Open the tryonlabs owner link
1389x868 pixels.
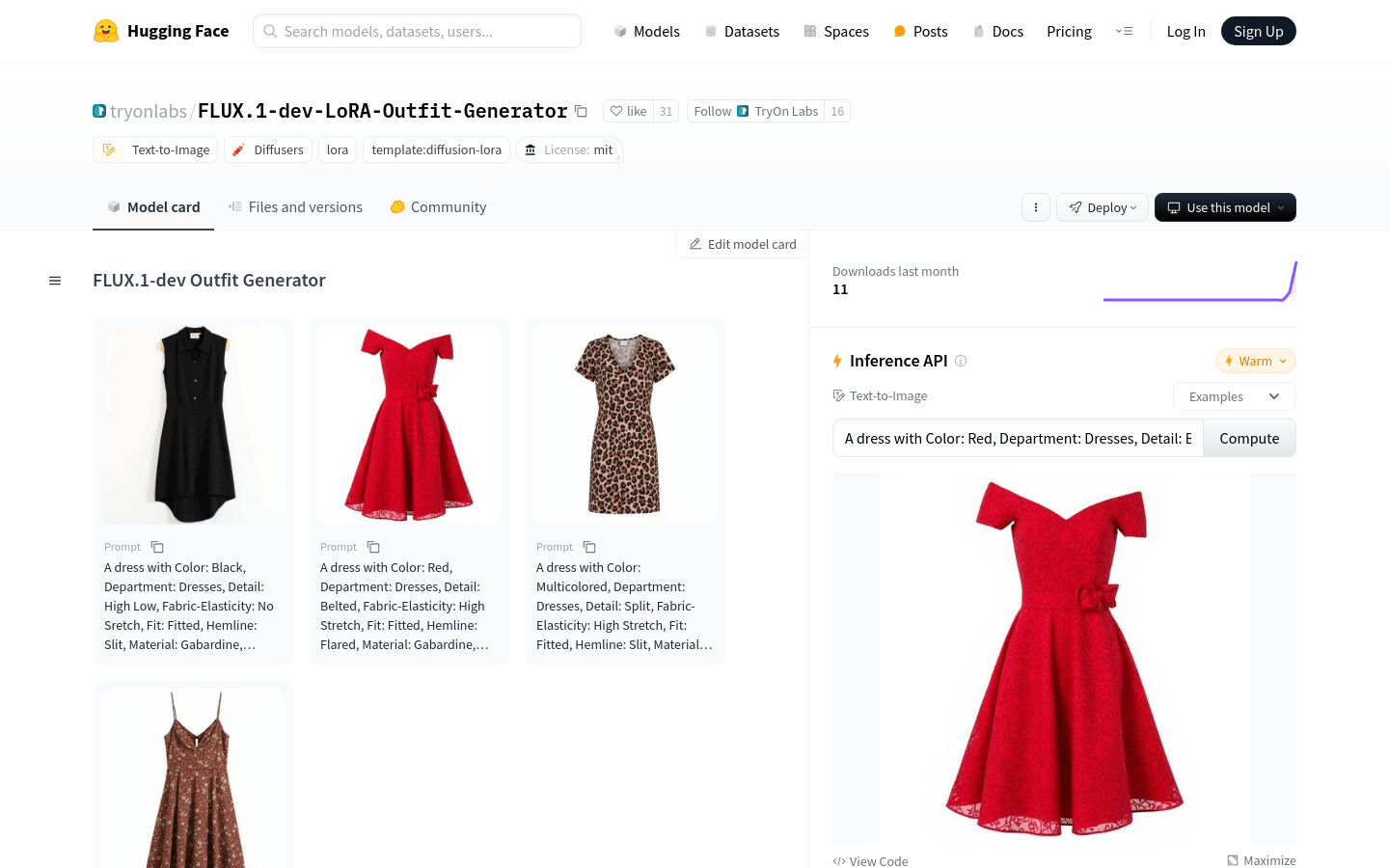point(149,111)
